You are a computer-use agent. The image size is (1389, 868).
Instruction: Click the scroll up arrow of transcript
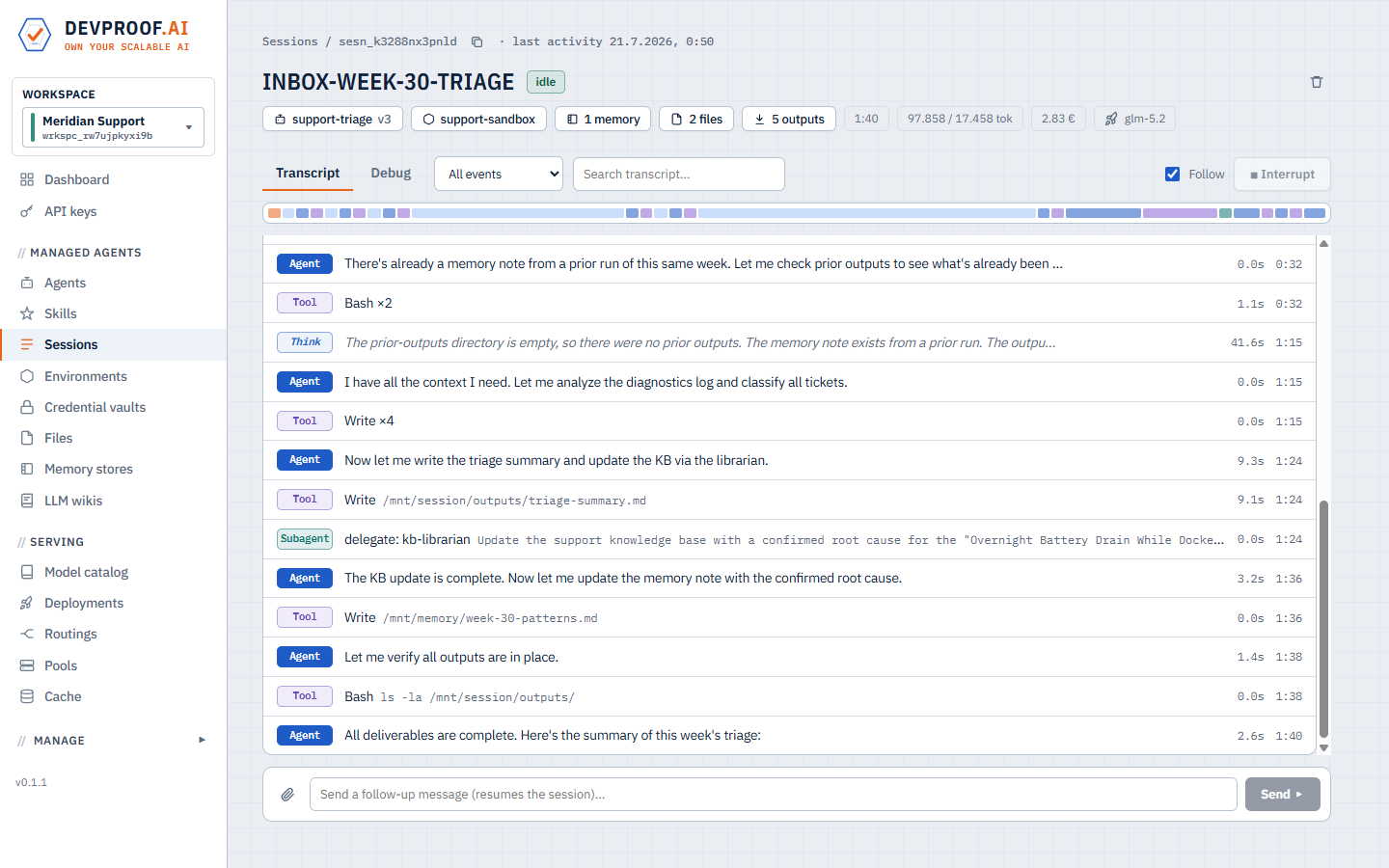(1323, 243)
